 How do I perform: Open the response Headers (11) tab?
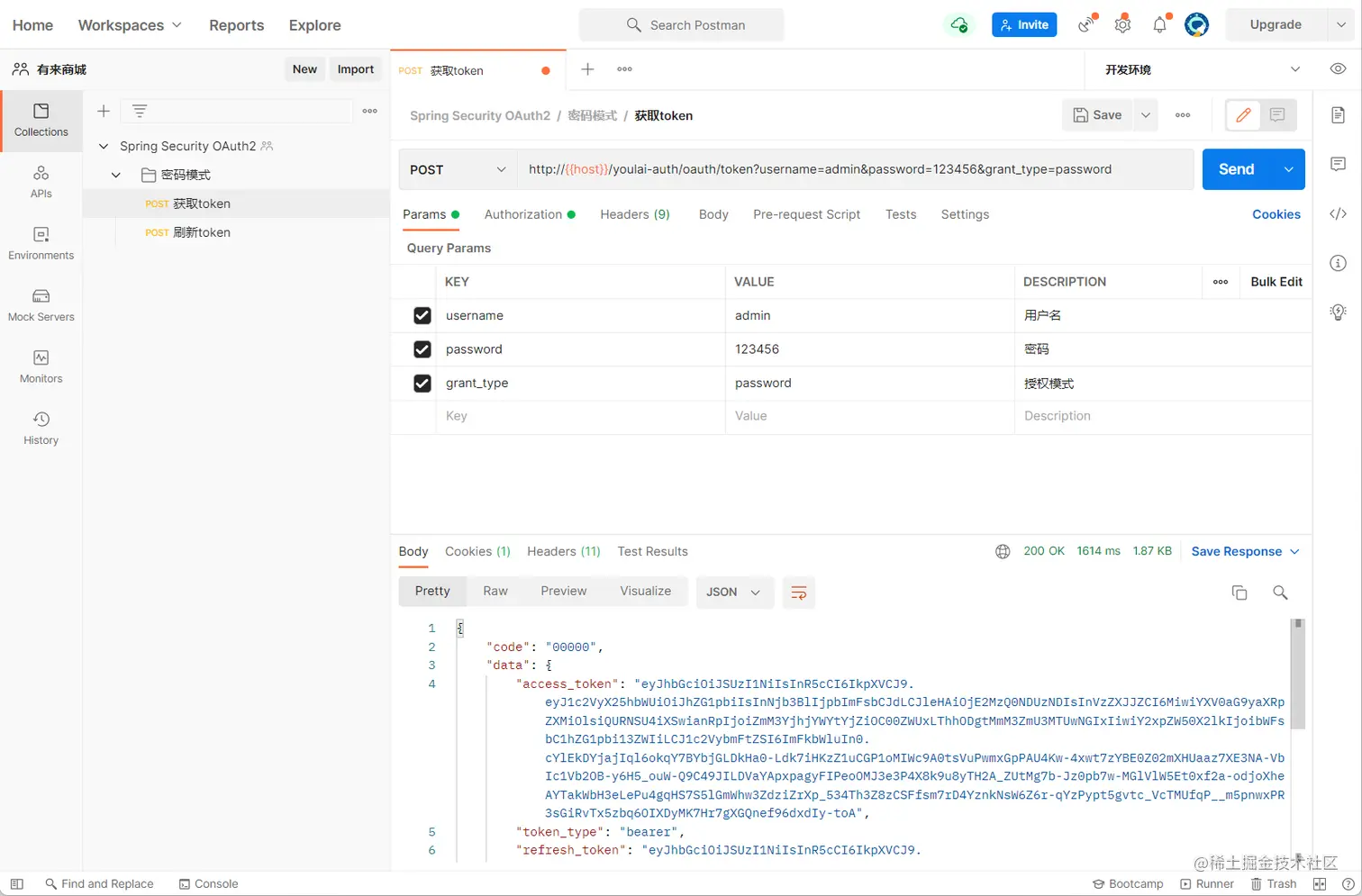pyautogui.click(x=564, y=552)
